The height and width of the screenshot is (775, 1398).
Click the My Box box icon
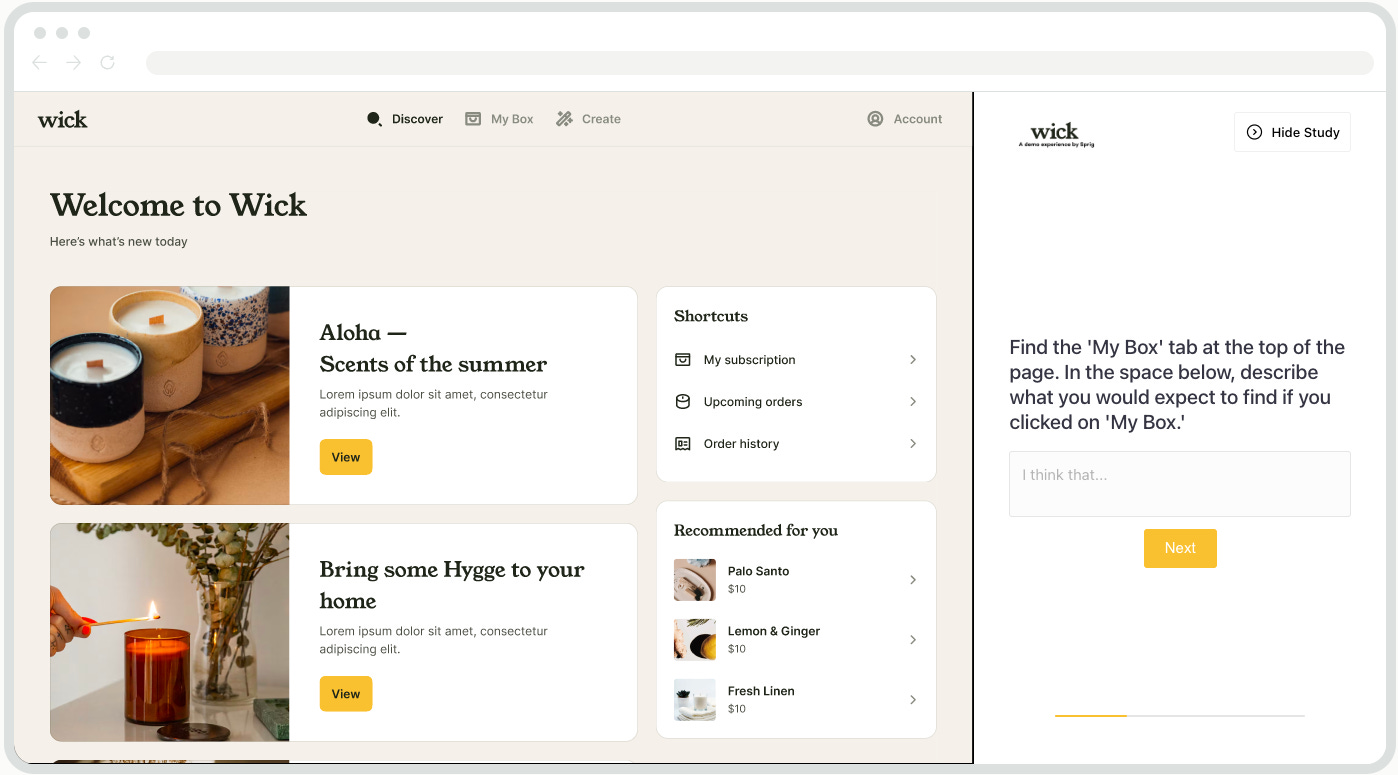tap(473, 119)
